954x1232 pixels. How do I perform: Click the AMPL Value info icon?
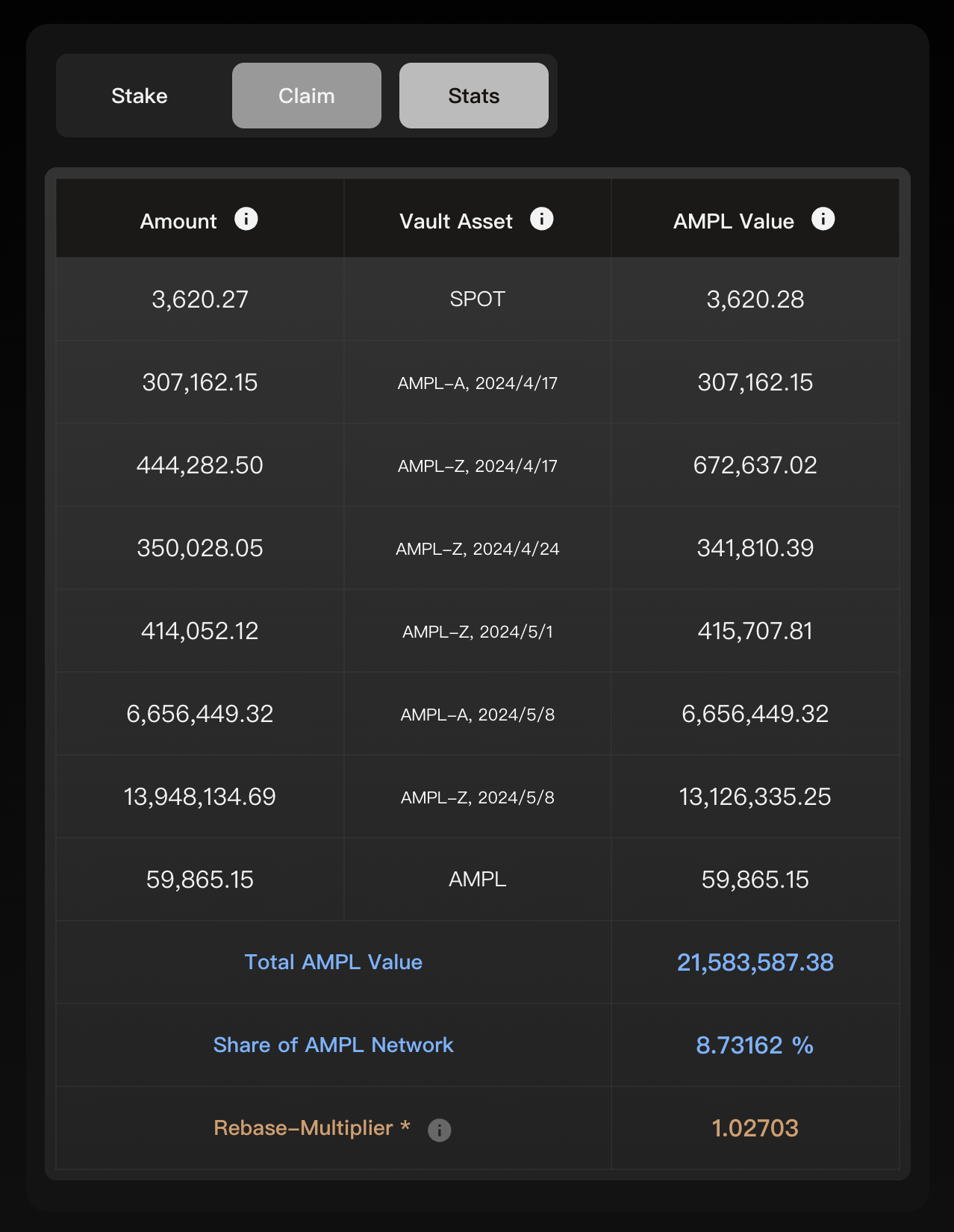(823, 220)
